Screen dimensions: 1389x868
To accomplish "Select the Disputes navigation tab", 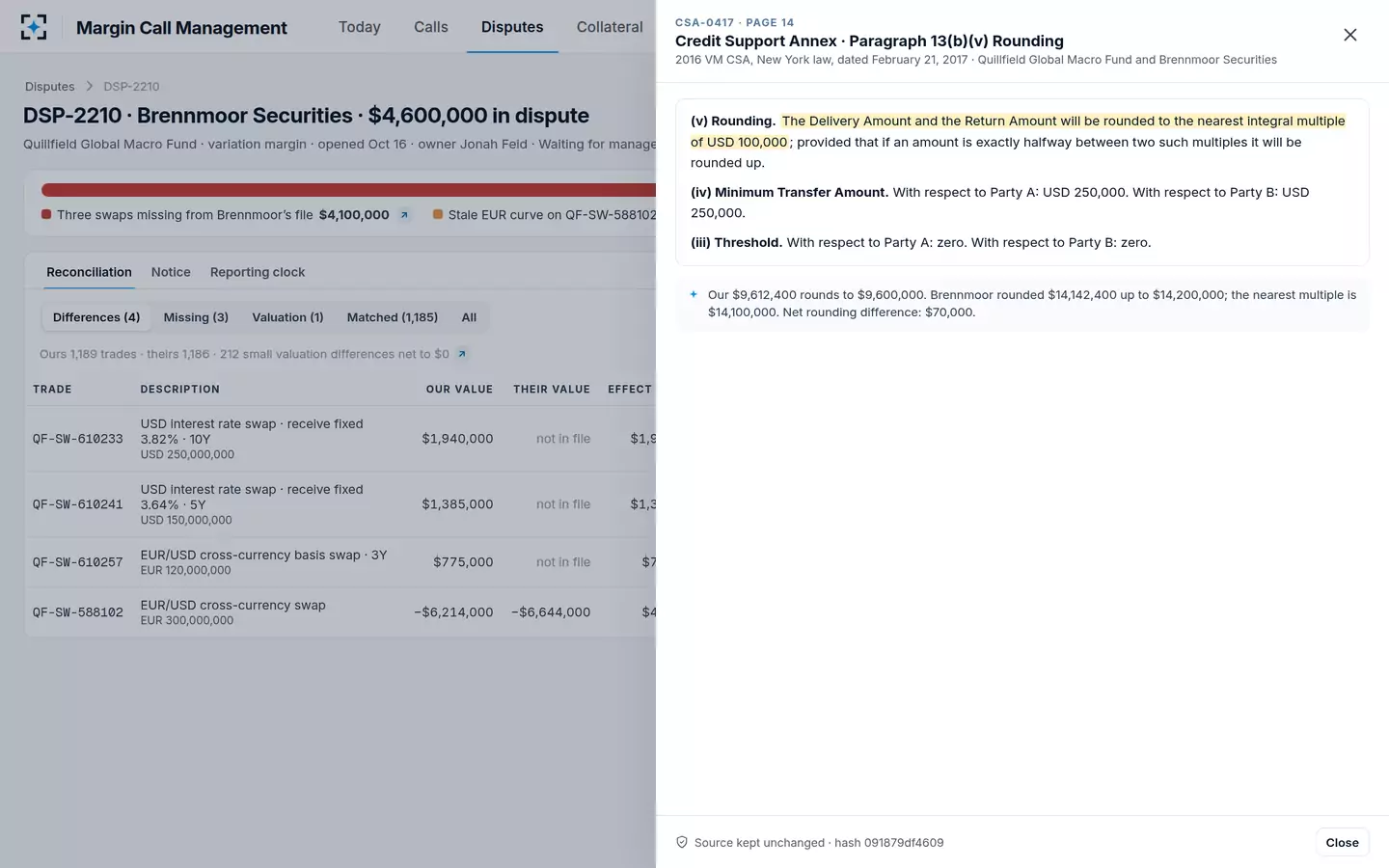I will click(512, 27).
